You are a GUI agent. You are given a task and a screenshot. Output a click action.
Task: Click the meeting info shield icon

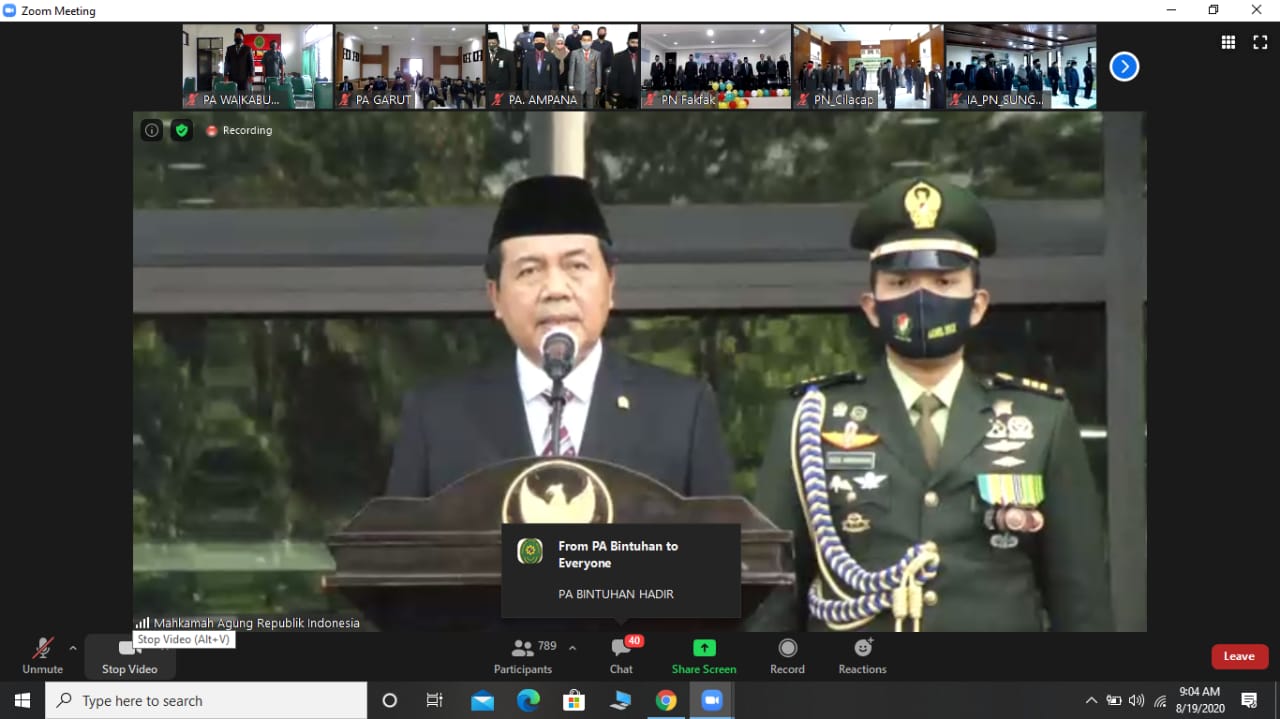click(181, 130)
